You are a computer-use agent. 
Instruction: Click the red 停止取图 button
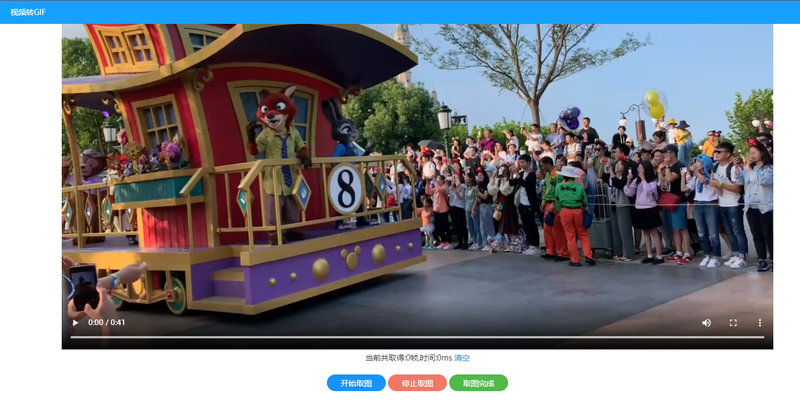[417, 383]
